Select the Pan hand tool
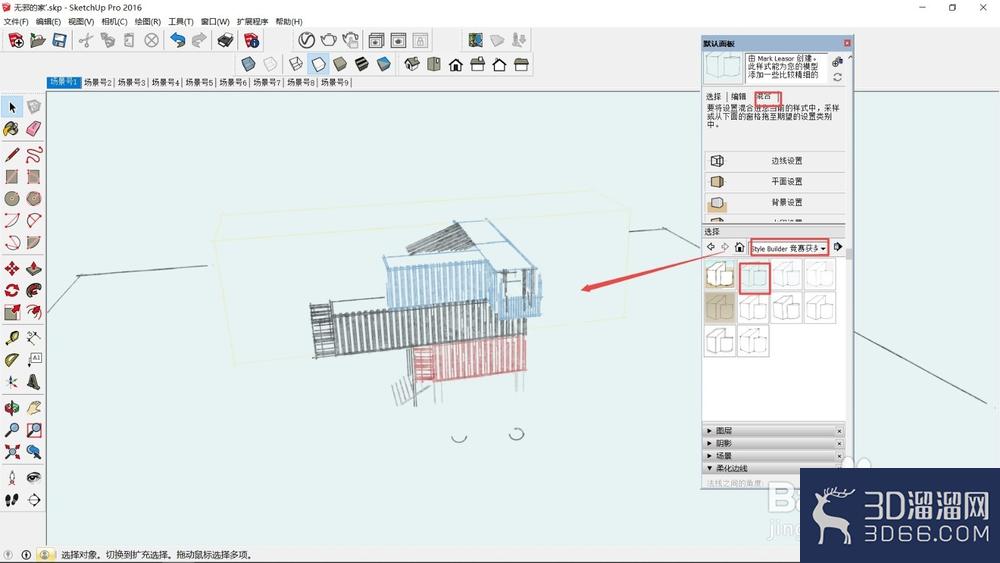 (x=34, y=408)
